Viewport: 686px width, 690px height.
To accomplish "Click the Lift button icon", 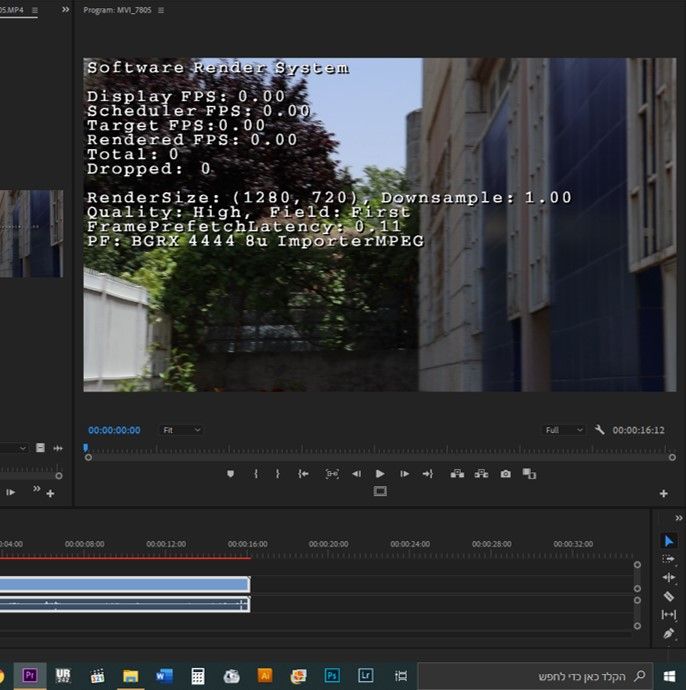I will click(456, 474).
